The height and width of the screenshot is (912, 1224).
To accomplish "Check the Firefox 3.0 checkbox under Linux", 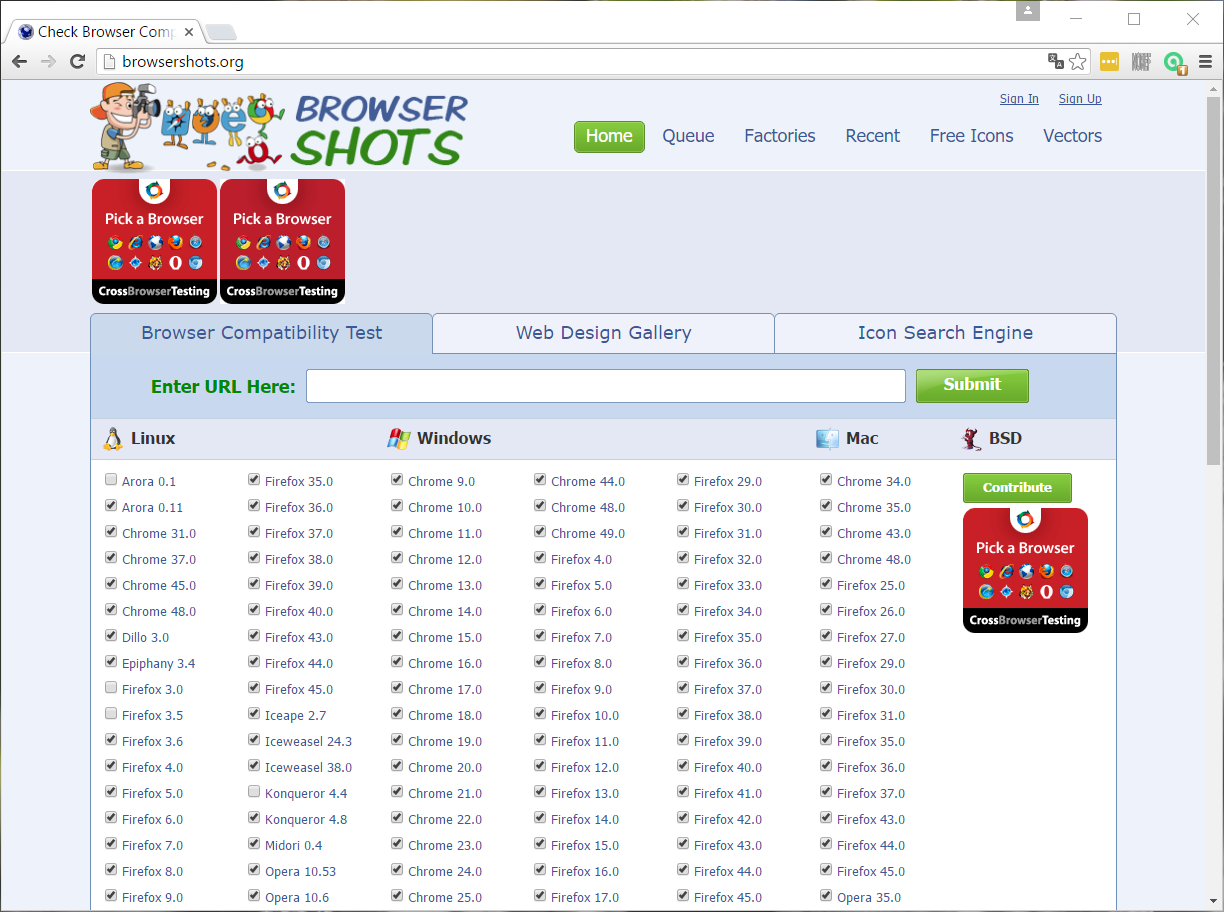I will point(111,688).
